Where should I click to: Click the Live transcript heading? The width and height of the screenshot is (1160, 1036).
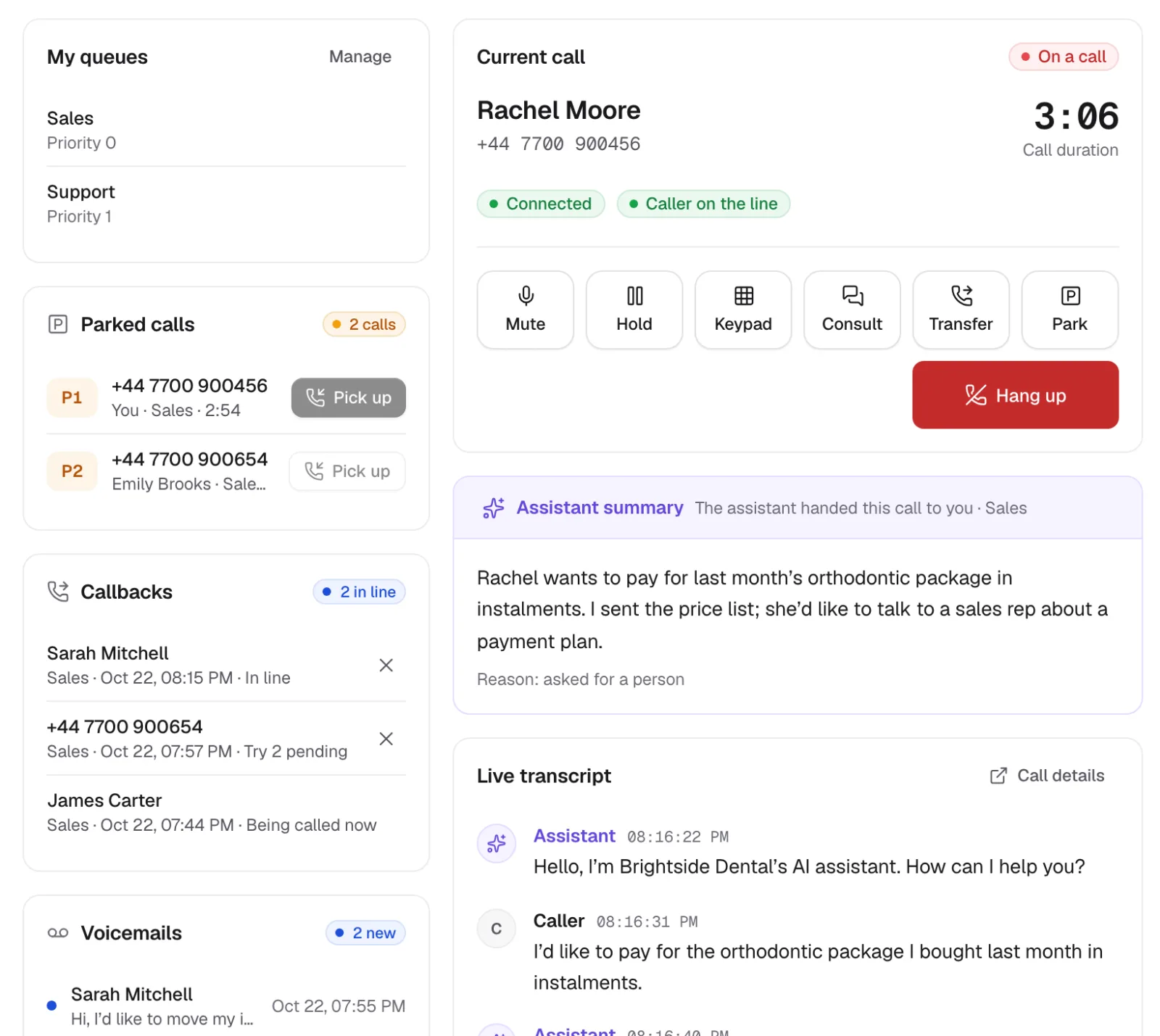[544, 776]
